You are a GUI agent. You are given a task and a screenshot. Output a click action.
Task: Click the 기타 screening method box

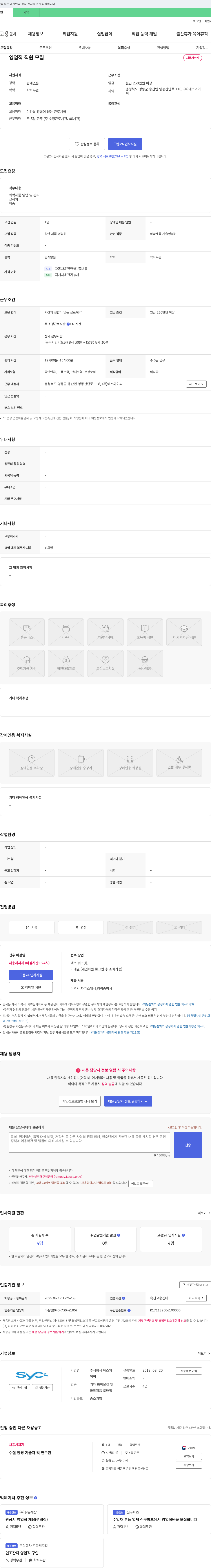179,927
